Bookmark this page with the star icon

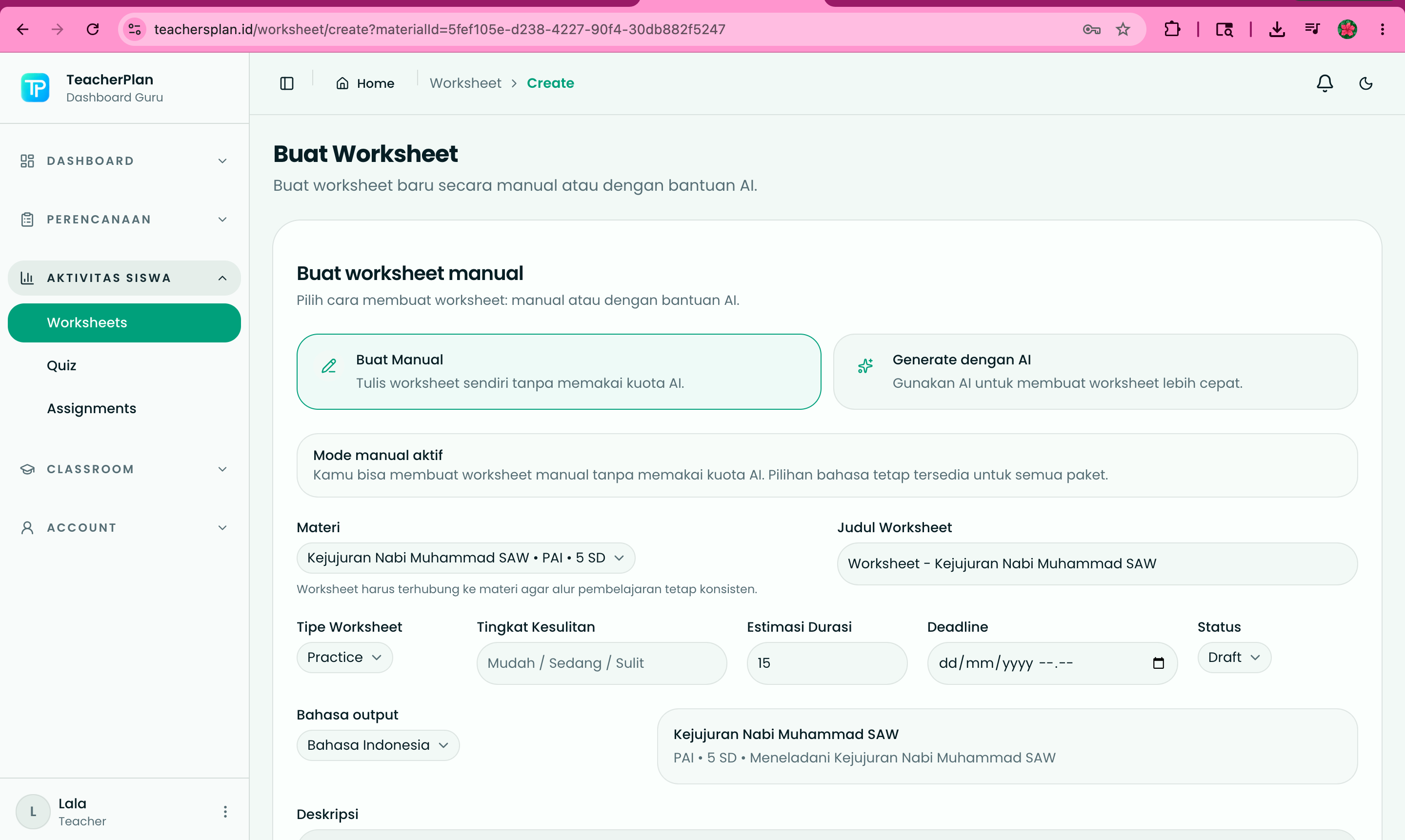(x=1123, y=29)
